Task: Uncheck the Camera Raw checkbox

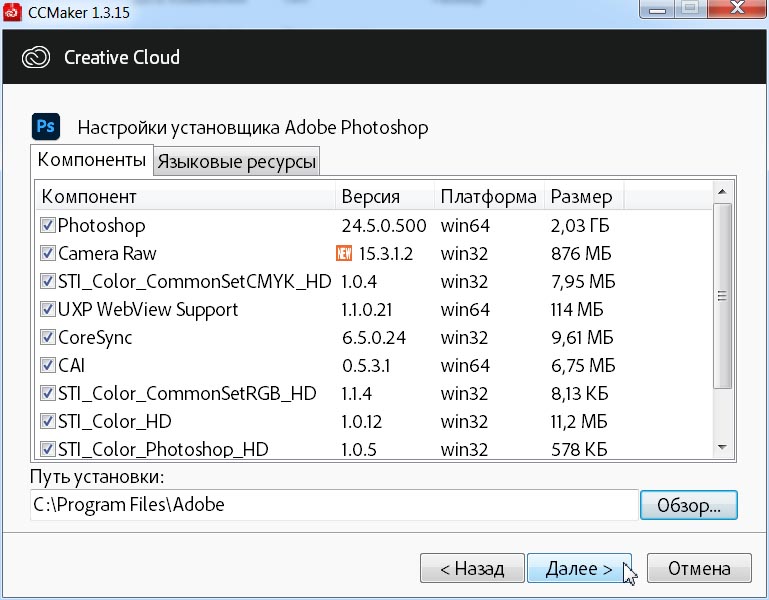Action: click(x=48, y=253)
